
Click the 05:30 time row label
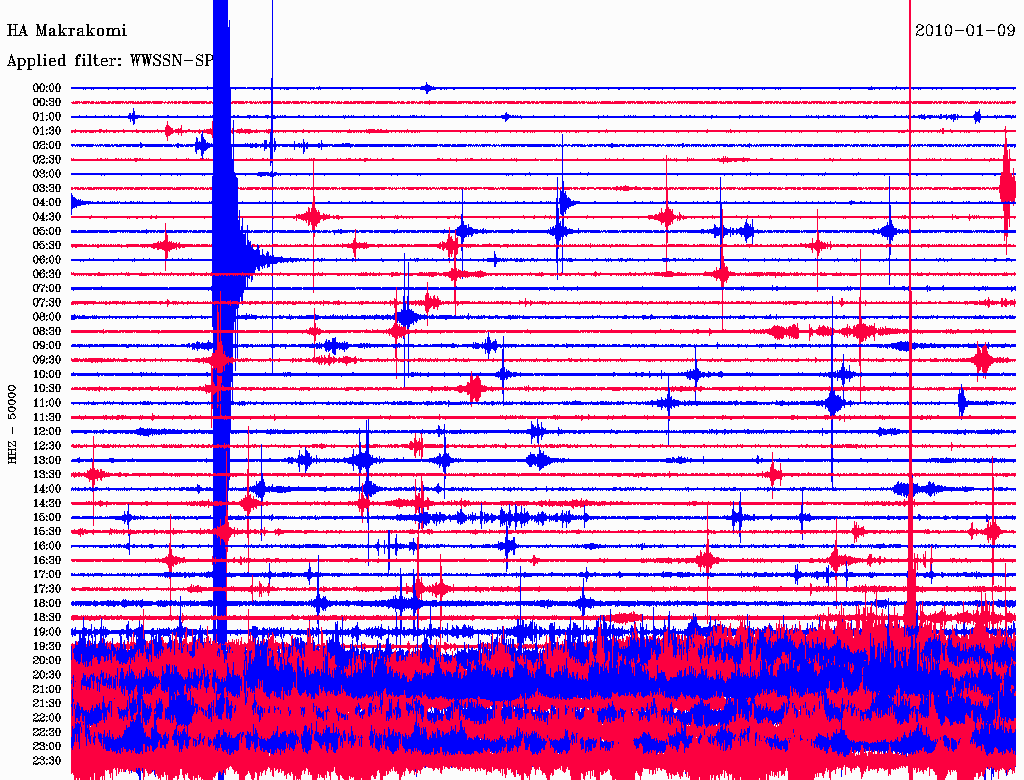[47, 246]
